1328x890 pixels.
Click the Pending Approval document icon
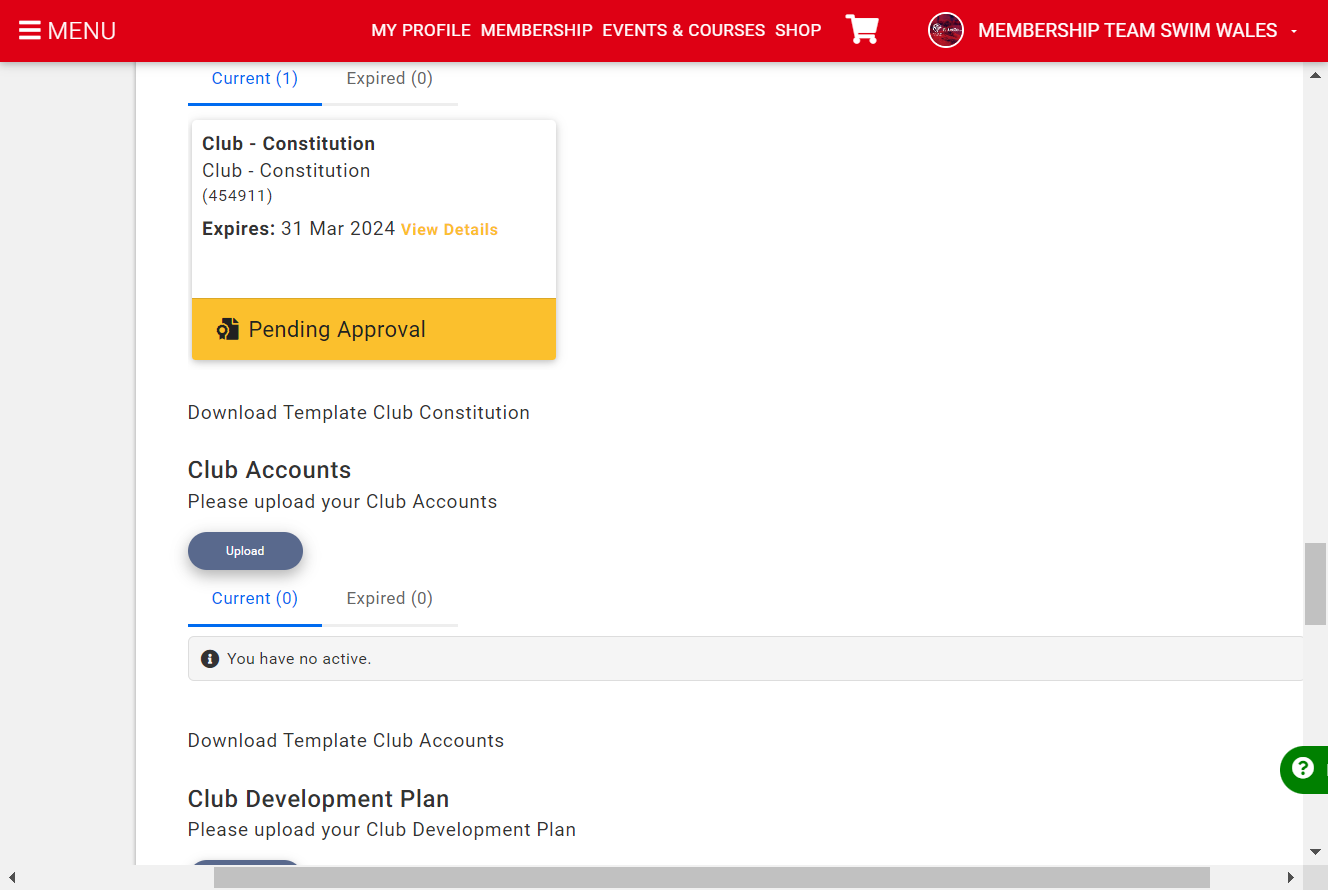click(x=227, y=329)
